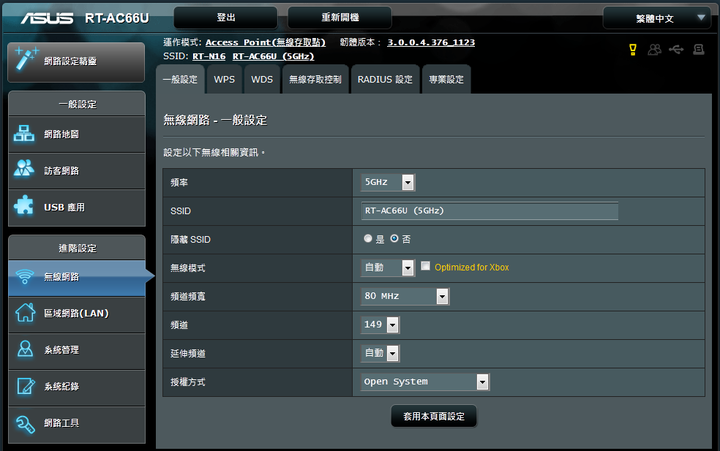720x451 pixels.
Task: Open the 繁體中文 language dropdown
Action: [657, 18]
